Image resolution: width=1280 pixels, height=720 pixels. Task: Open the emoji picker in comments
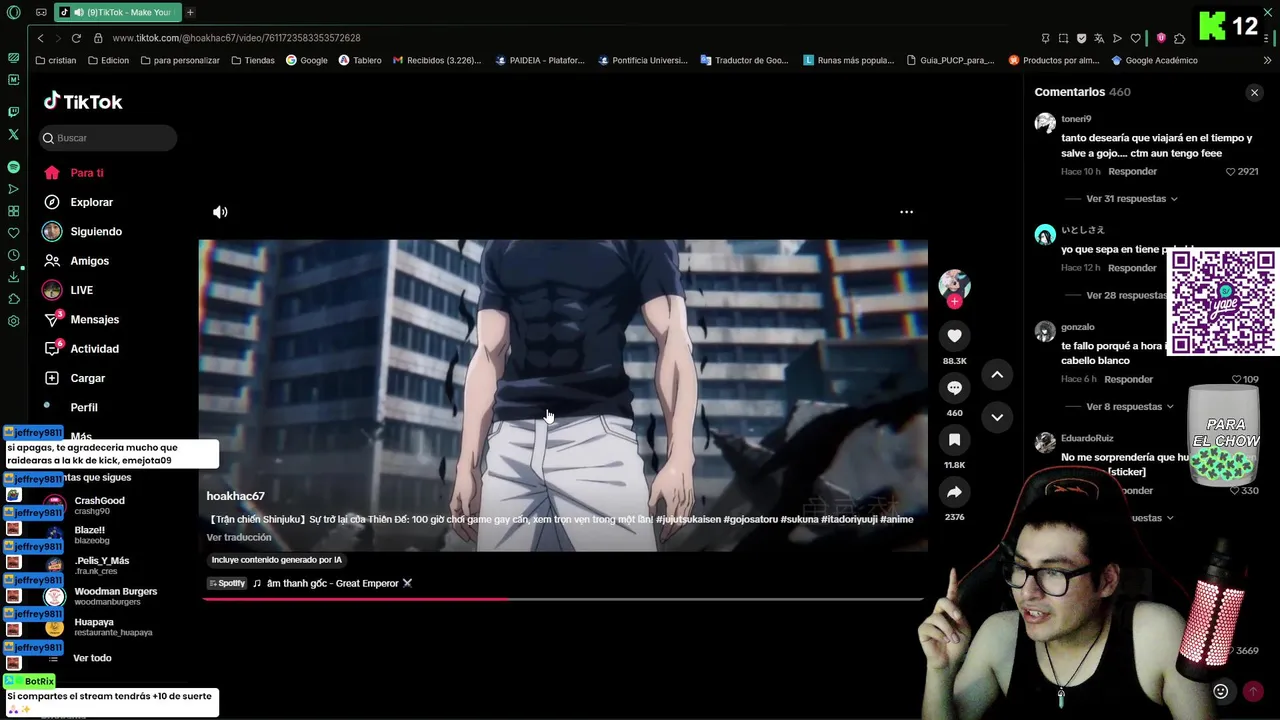coord(1220,691)
